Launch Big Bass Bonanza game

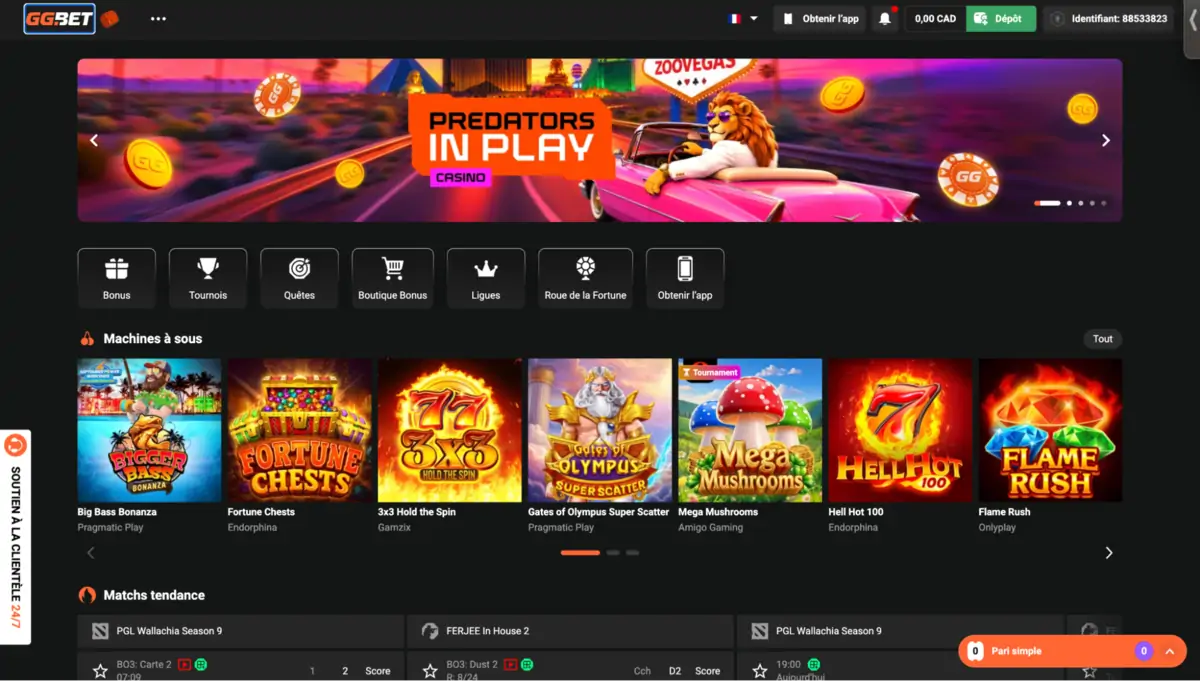pos(149,430)
